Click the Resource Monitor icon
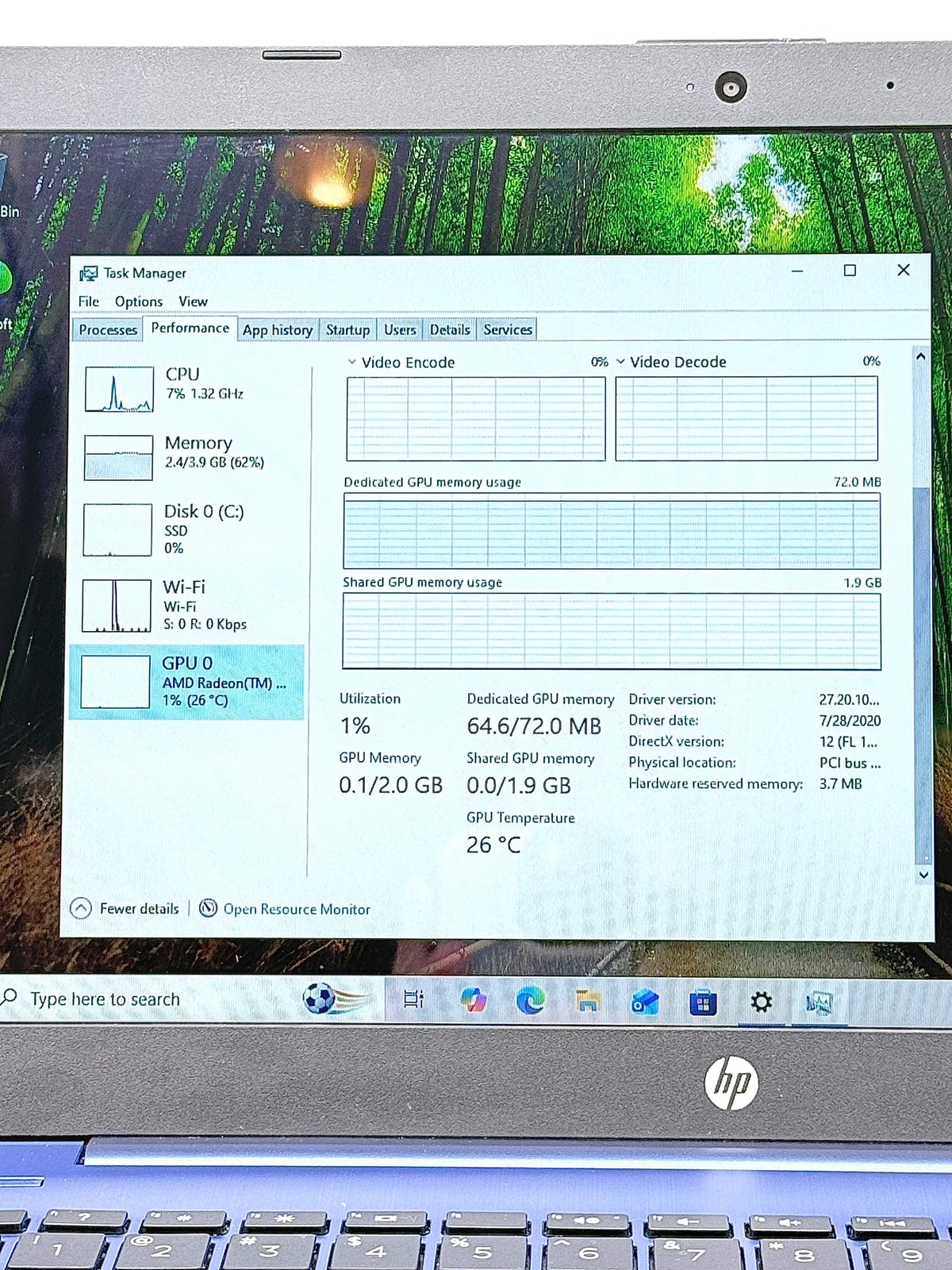Viewport: 952px width, 1270px height. (208, 908)
